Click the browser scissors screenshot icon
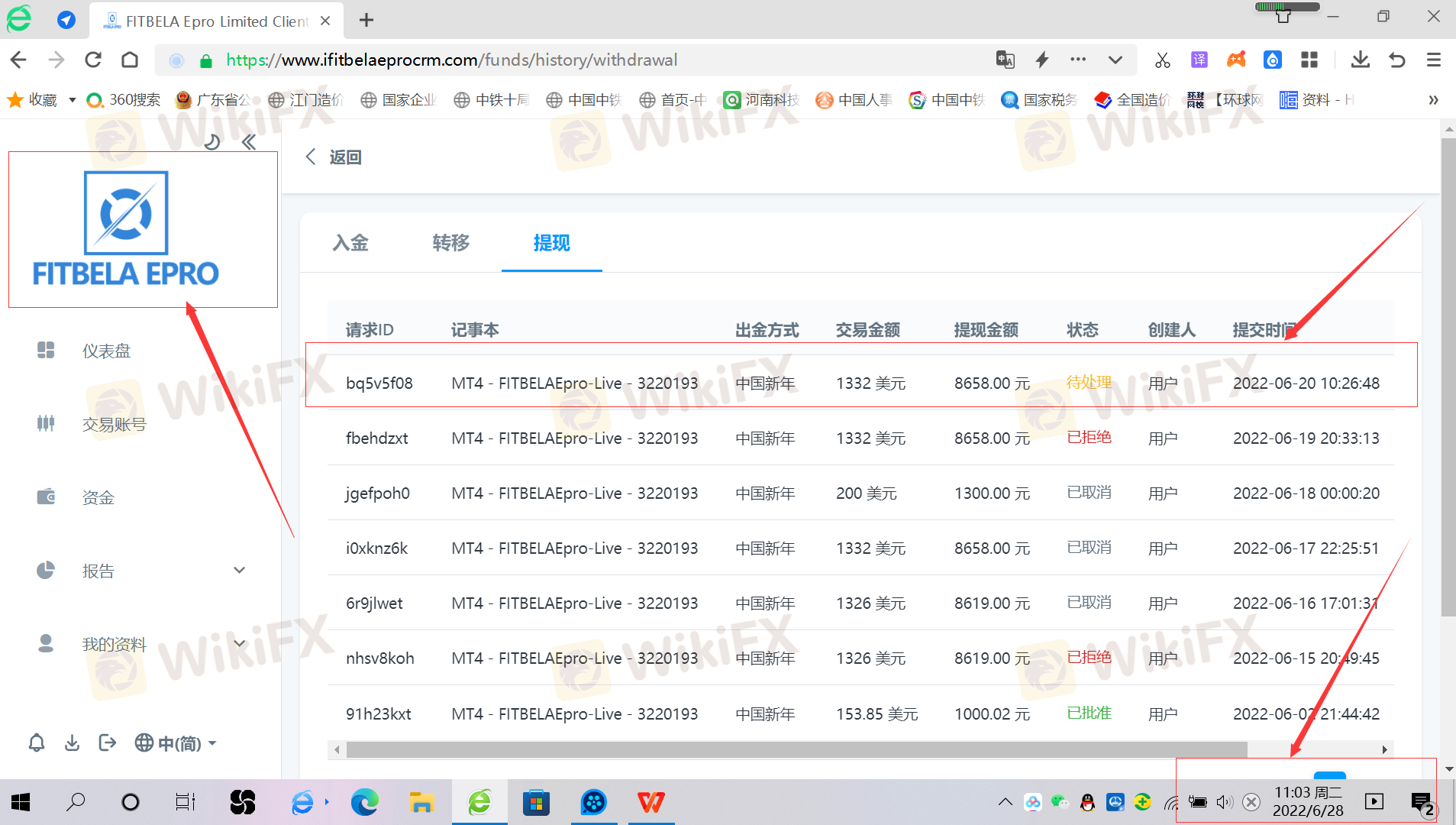 click(x=1163, y=60)
